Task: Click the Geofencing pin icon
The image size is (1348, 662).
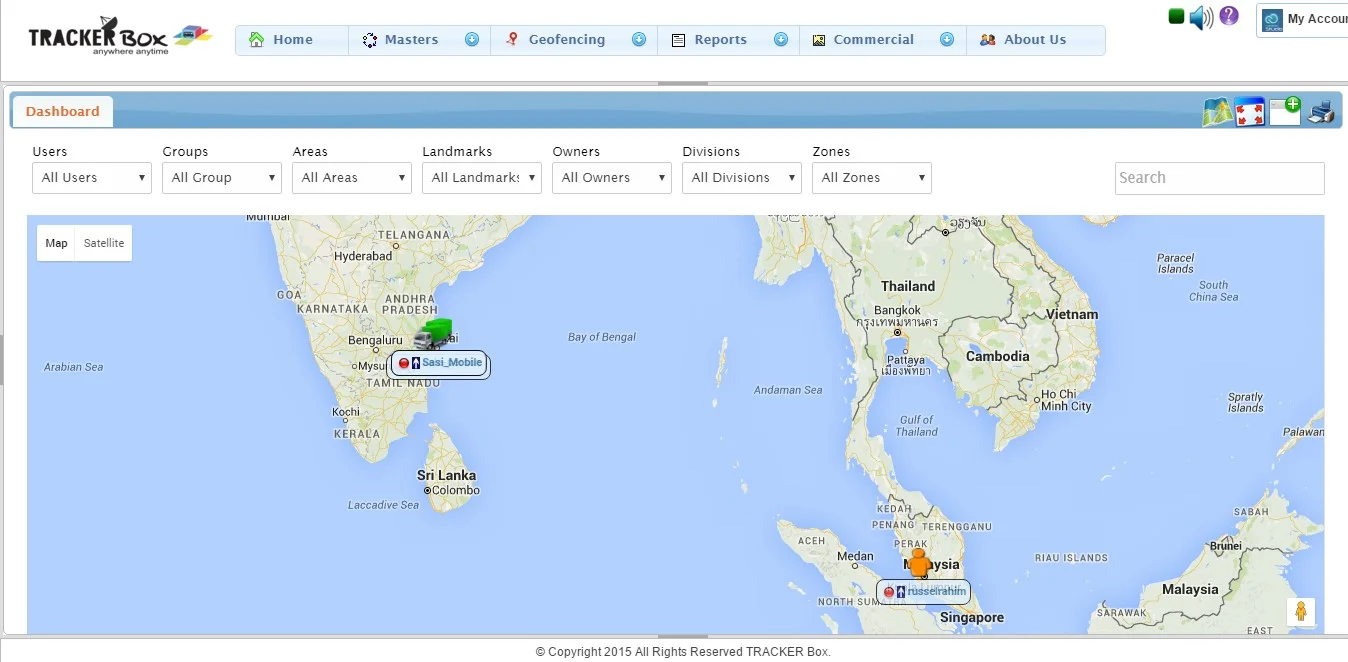Action: pos(512,40)
